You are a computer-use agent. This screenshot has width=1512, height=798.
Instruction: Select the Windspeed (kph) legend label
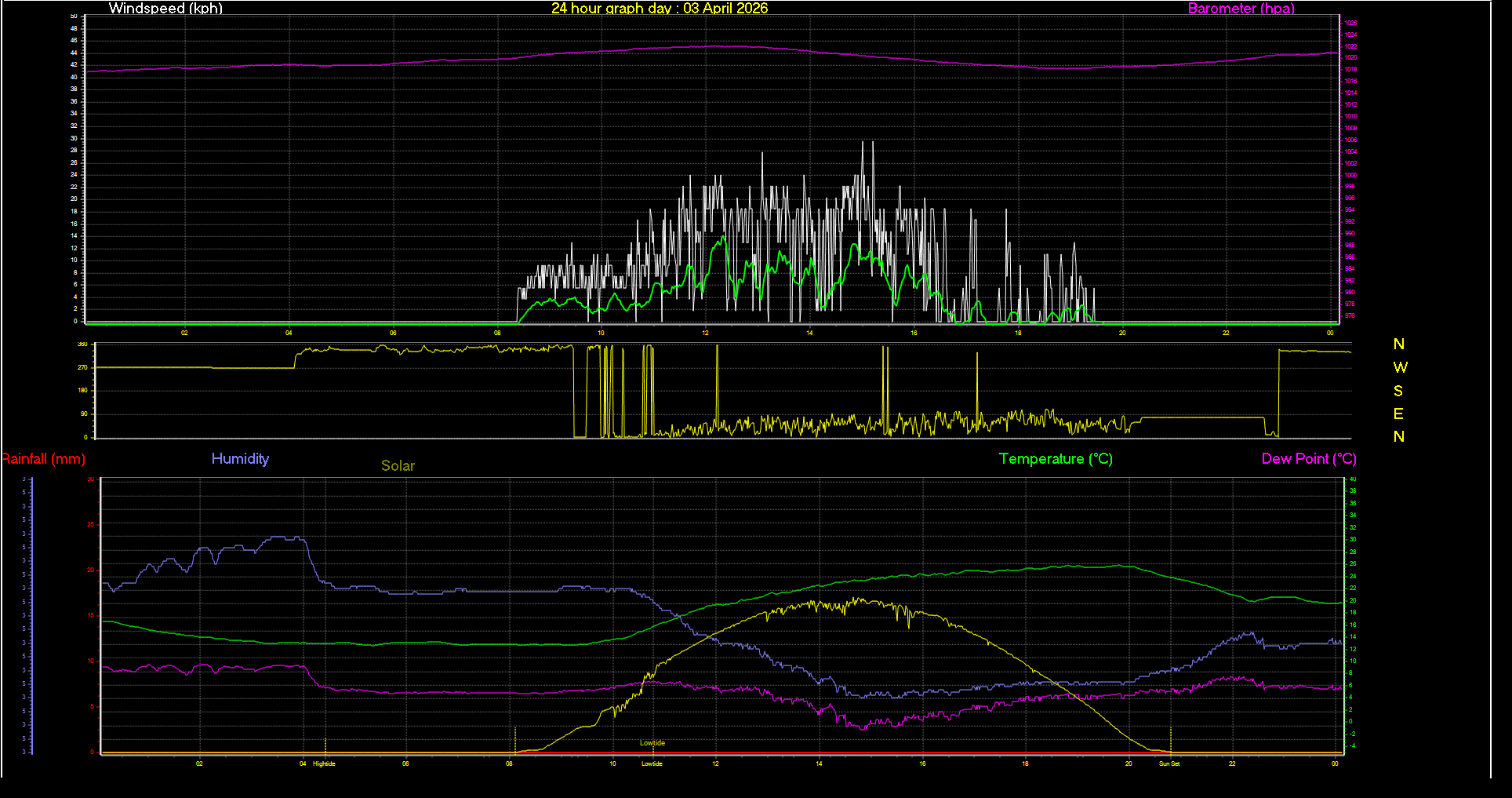tap(165, 9)
